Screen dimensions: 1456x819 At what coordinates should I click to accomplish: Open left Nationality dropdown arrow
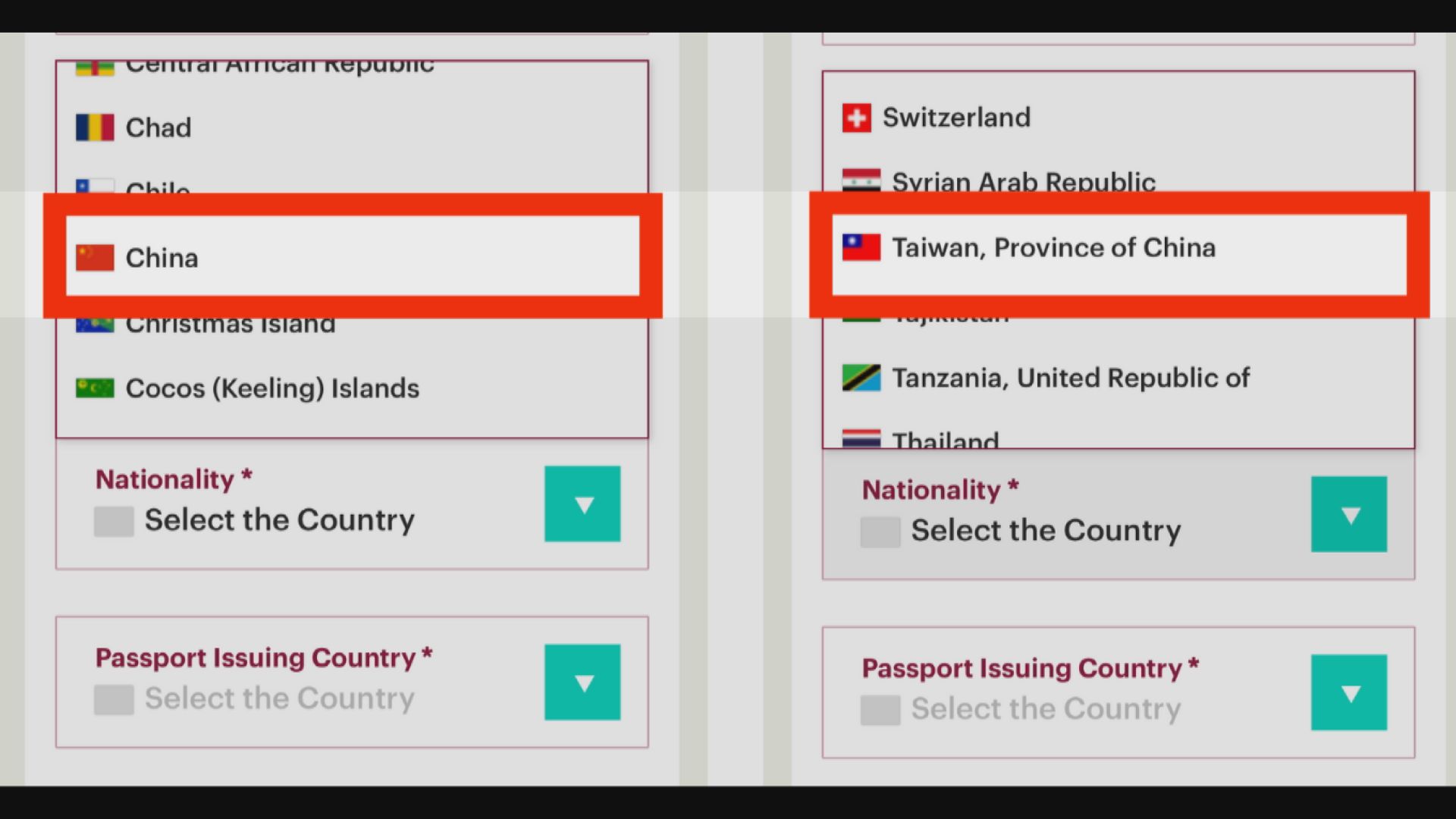click(x=582, y=504)
